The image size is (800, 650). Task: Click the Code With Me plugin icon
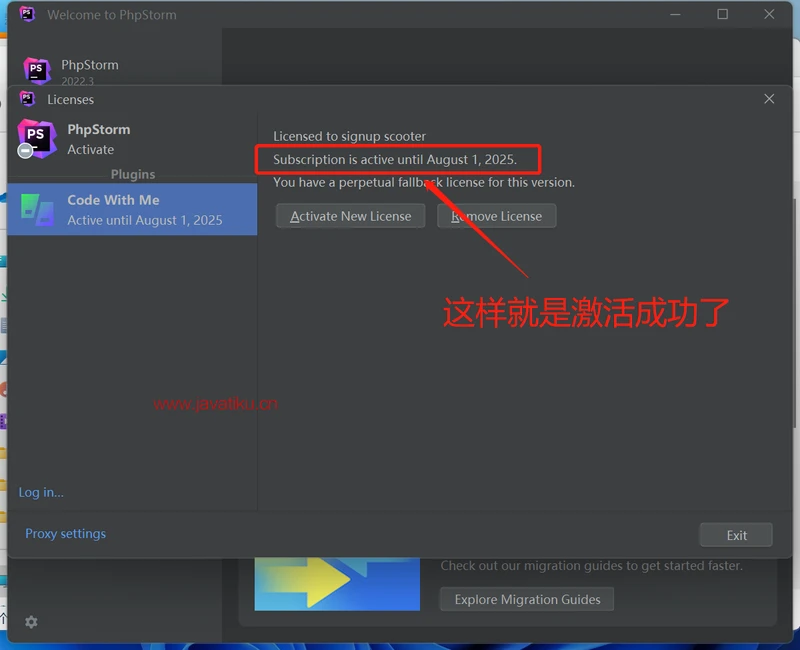tap(38, 210)
